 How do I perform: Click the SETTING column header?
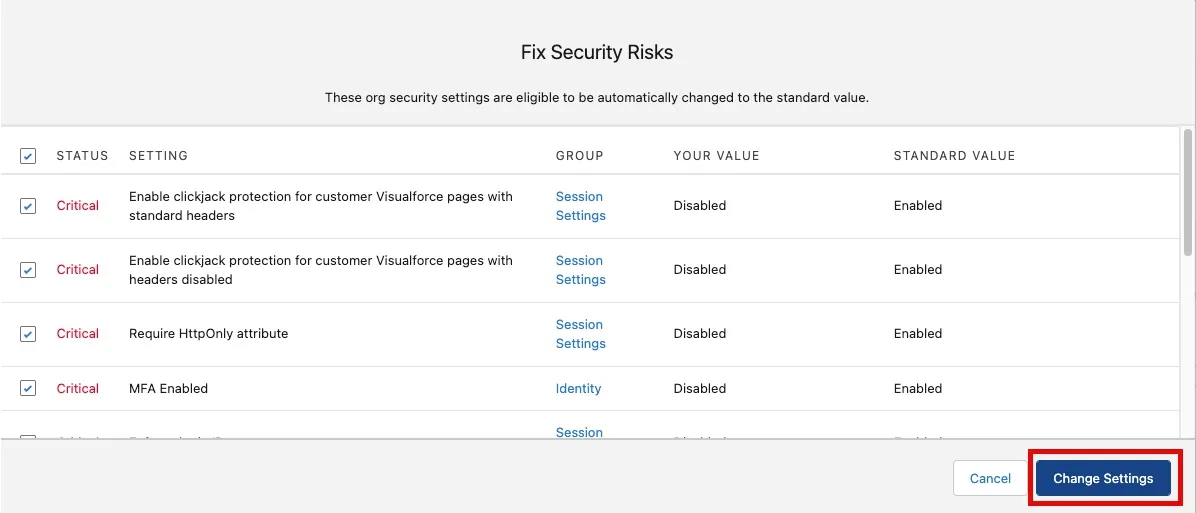click(159, 156)
